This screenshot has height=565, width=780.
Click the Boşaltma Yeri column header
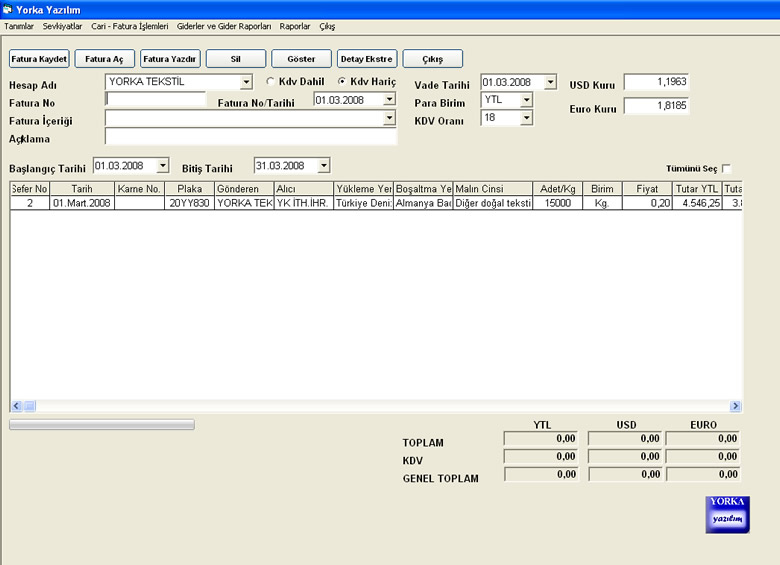pyautogui.click(x=423, y=189)
